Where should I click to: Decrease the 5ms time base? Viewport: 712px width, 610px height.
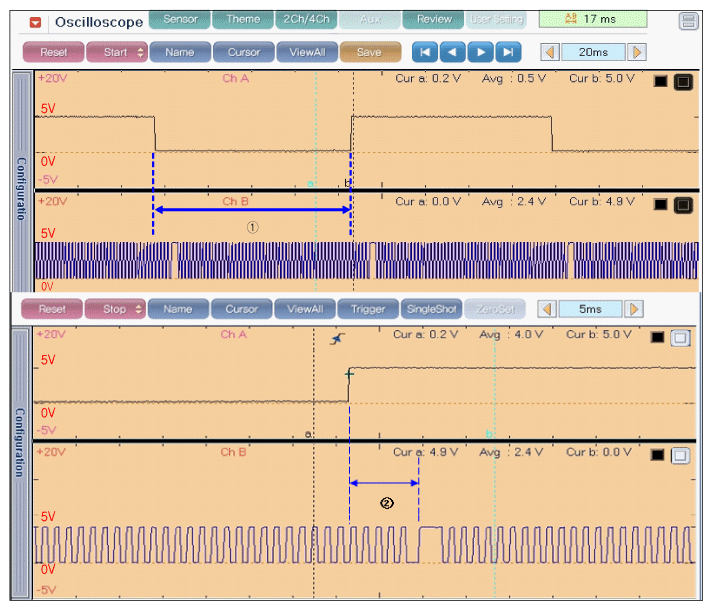pos(547,309)
